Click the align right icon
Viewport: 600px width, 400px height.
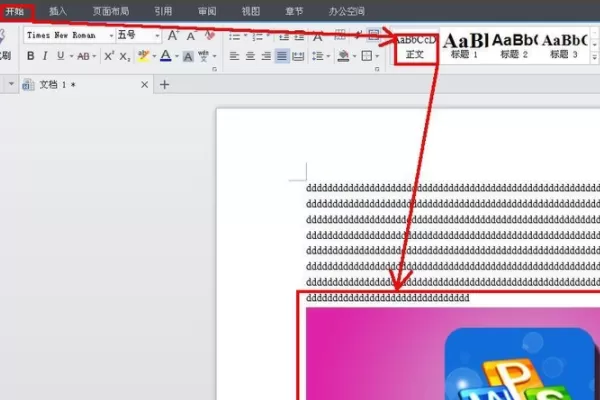pos(266,56)
